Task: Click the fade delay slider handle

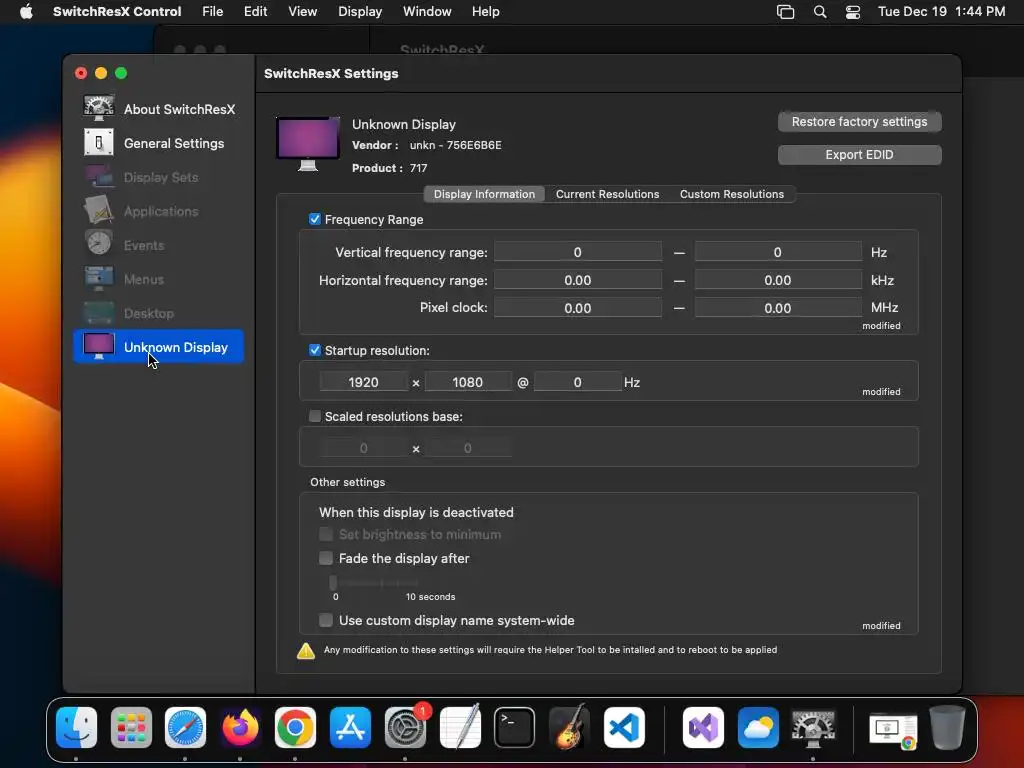Action: coord(333,582)
